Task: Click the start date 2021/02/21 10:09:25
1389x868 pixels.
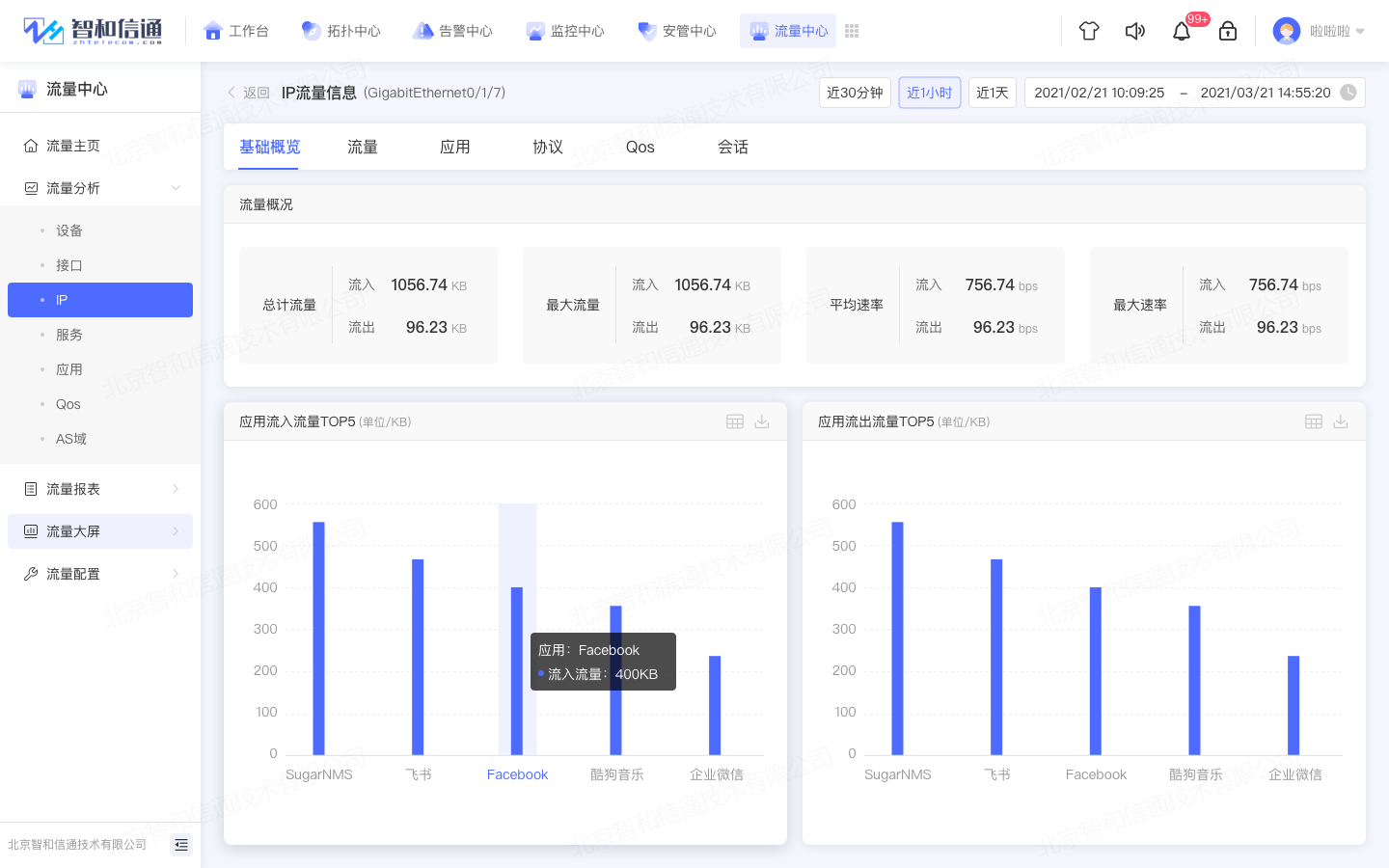Action: 1100,93
